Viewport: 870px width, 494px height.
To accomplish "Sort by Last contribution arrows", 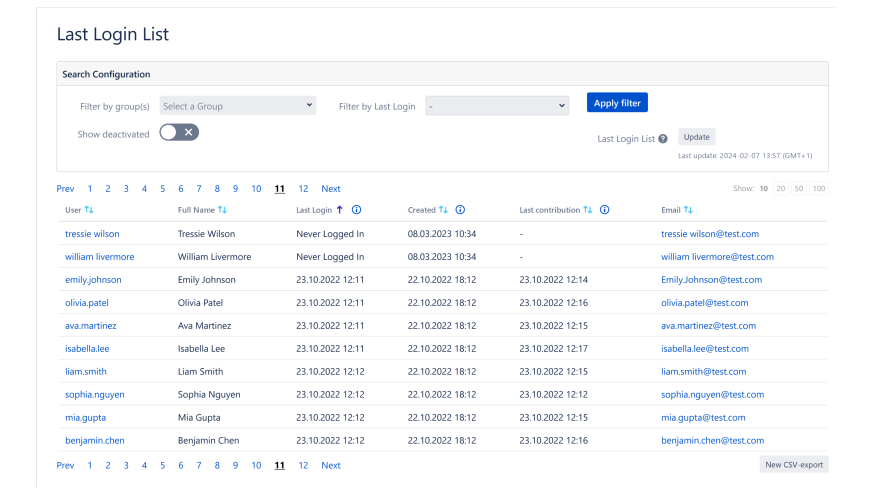I will 588,210.
